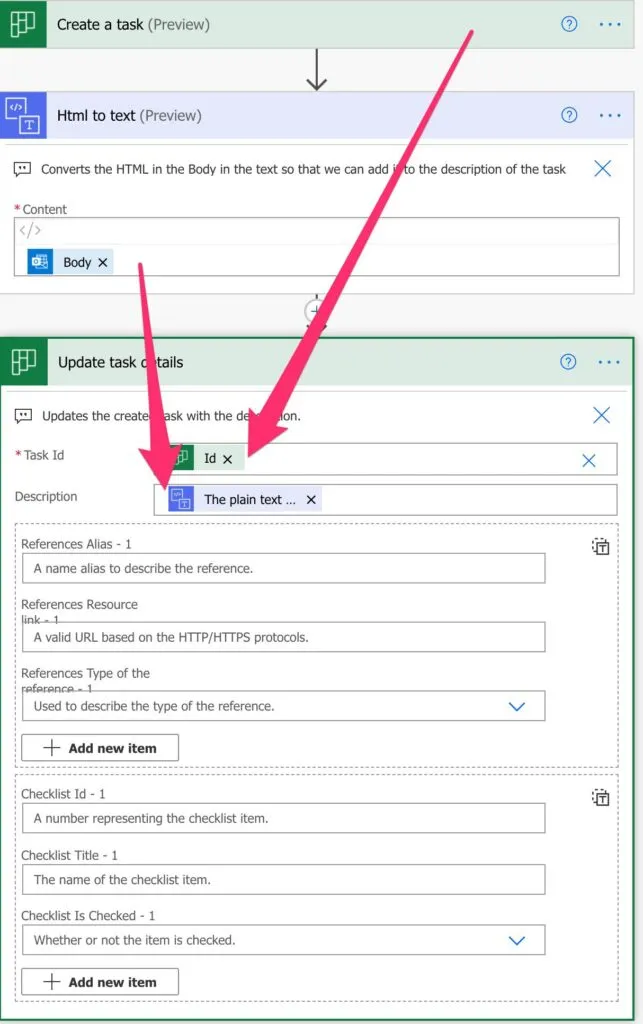Clear the Task Id field value
Viewport: 643px width, 1024px height.
point(589,460)
